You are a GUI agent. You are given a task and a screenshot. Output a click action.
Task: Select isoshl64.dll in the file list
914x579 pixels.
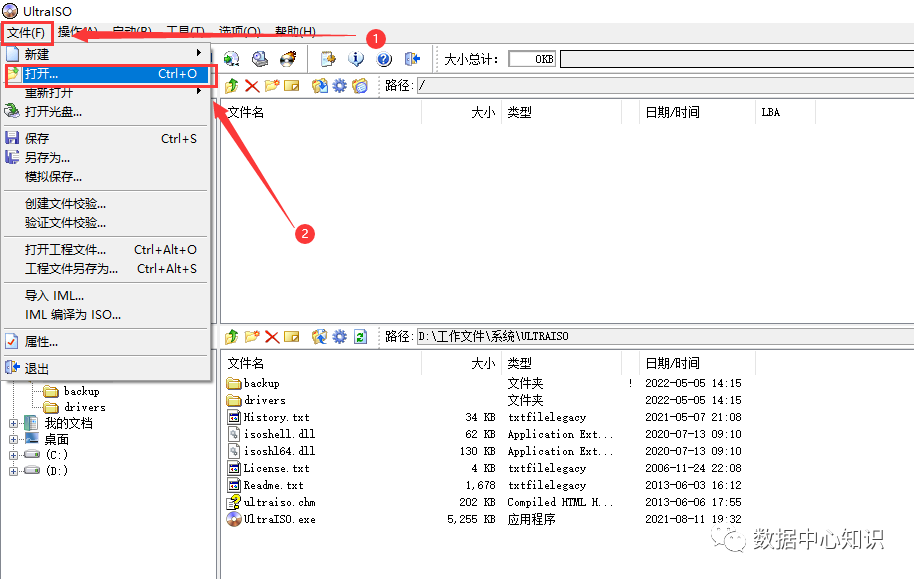(x=279, y=451)
